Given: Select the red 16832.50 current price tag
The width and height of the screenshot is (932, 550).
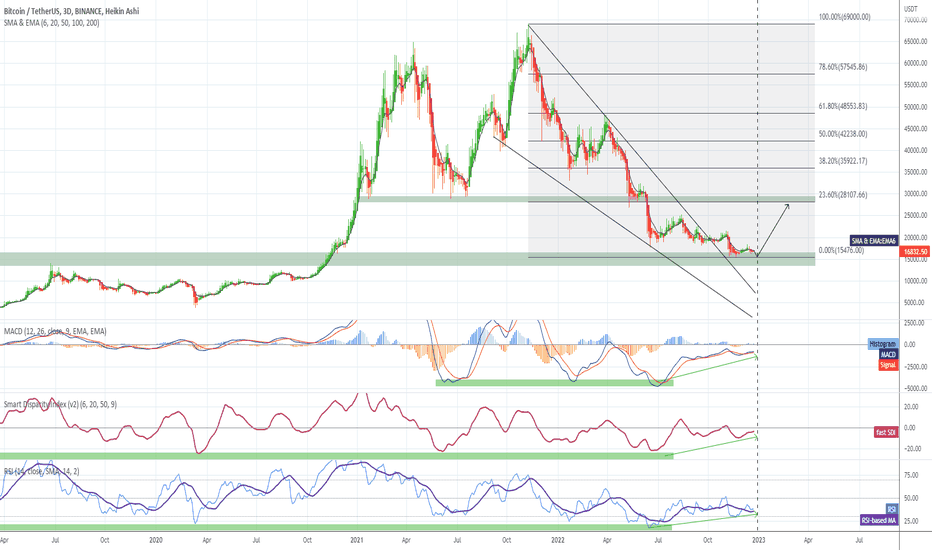Looking at the screenshot, I should coord(916,252).
